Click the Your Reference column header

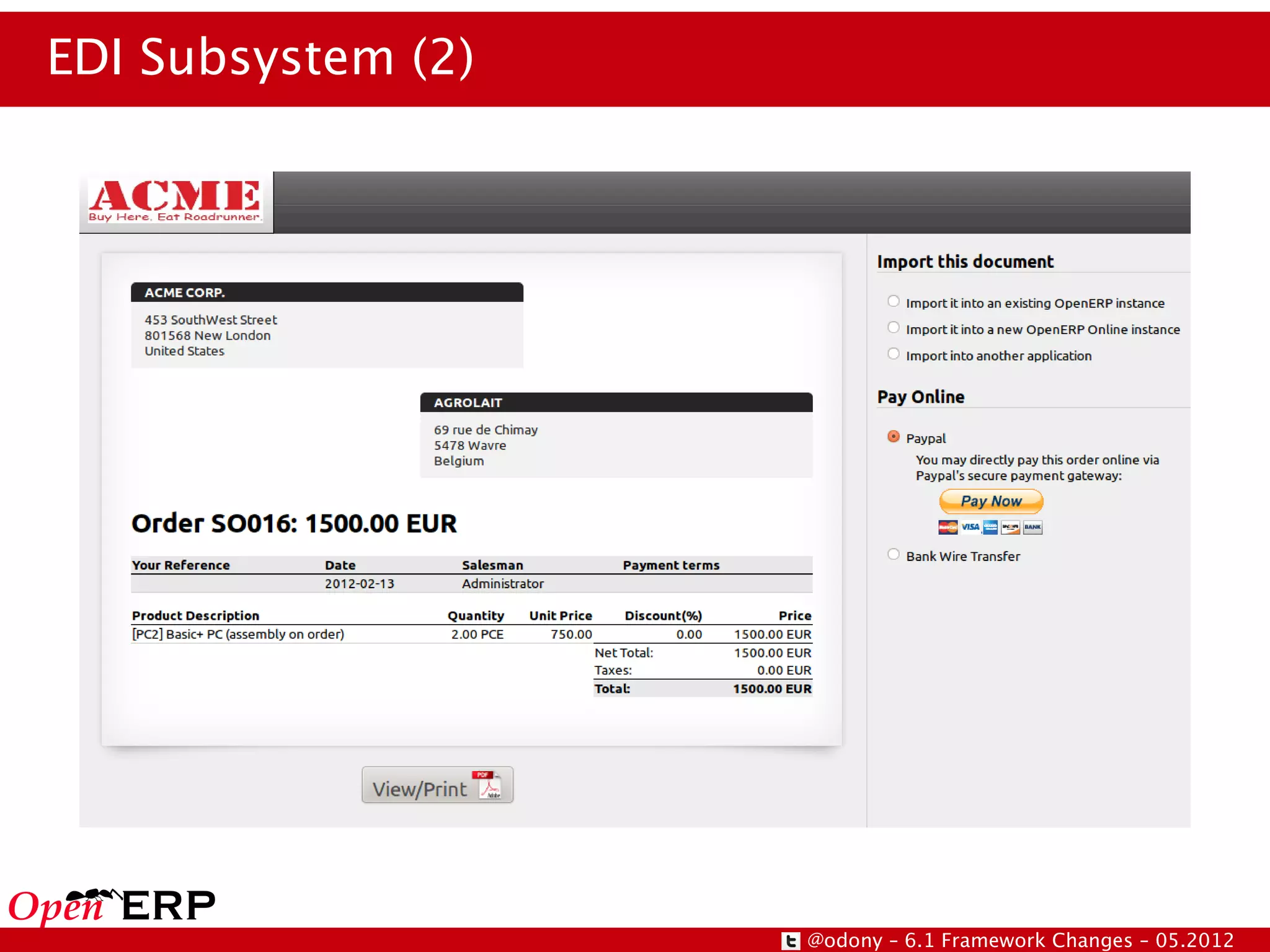coord(180,565)
